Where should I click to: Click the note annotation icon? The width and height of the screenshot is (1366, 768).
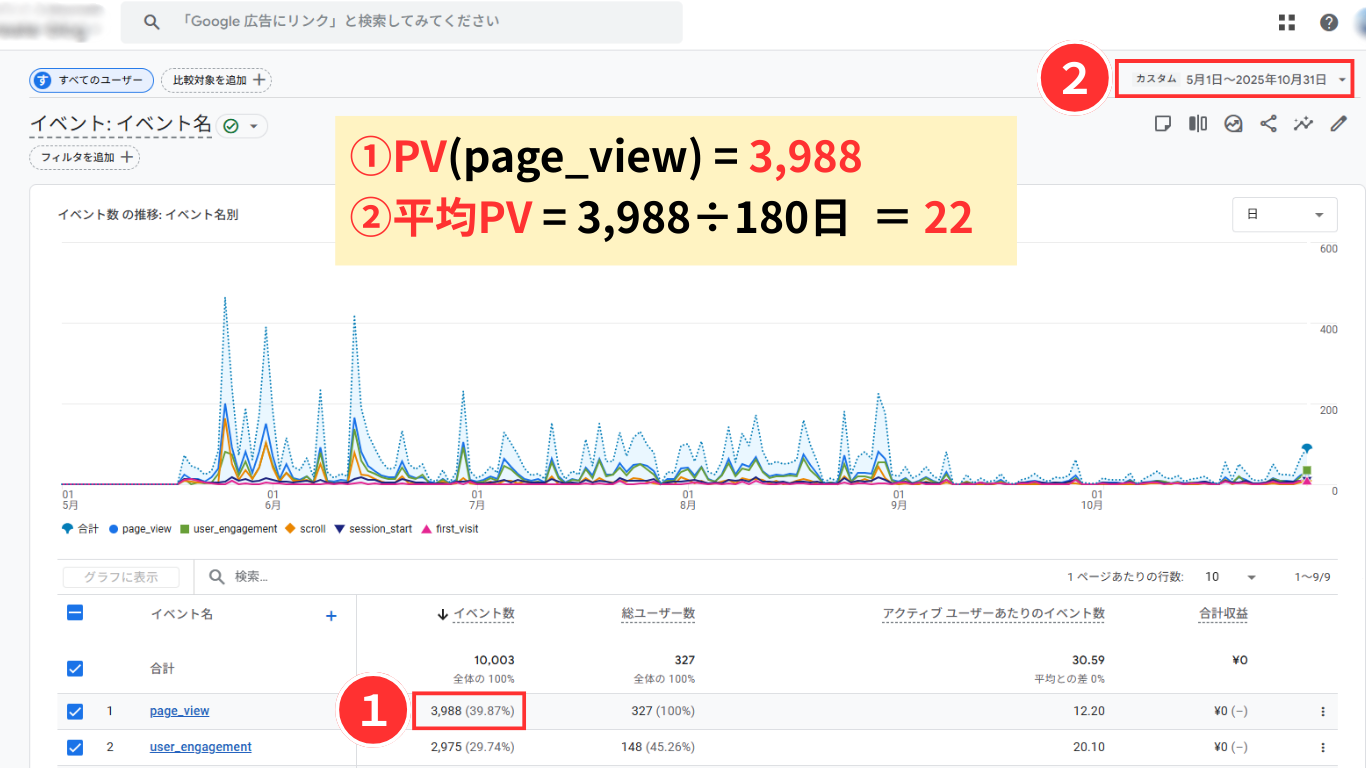click(x=1163, y=124)
